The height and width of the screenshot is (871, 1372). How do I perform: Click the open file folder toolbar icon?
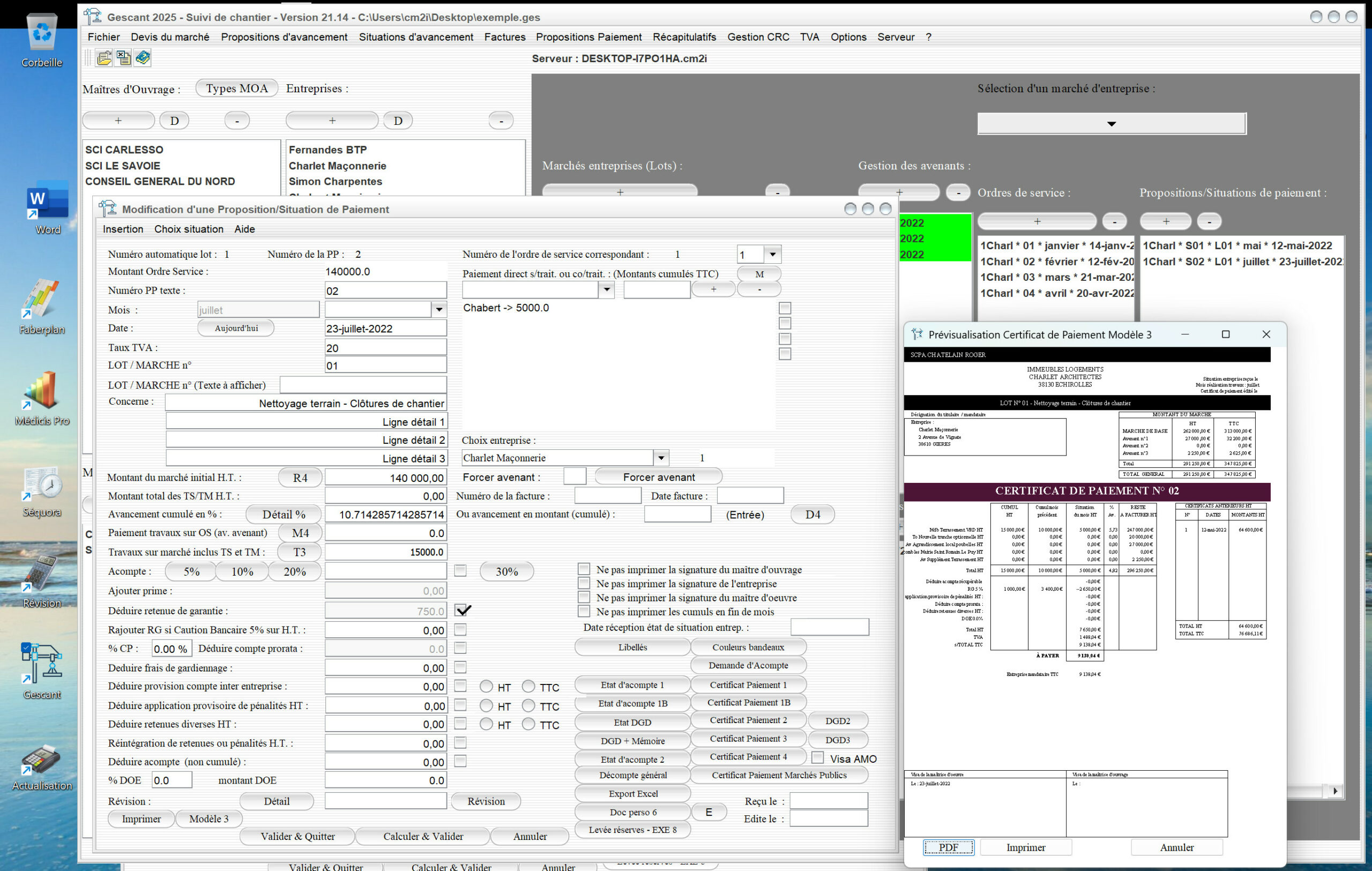pyautogui.click(x=103, y=58)
